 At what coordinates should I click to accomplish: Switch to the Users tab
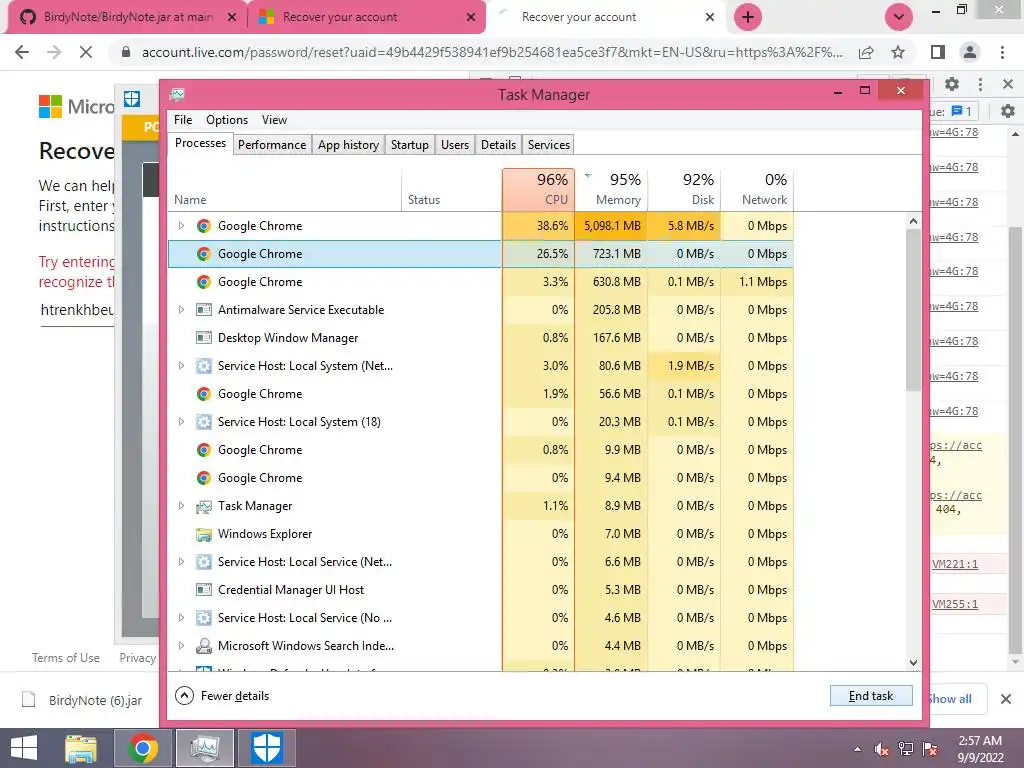click(455, 145)
